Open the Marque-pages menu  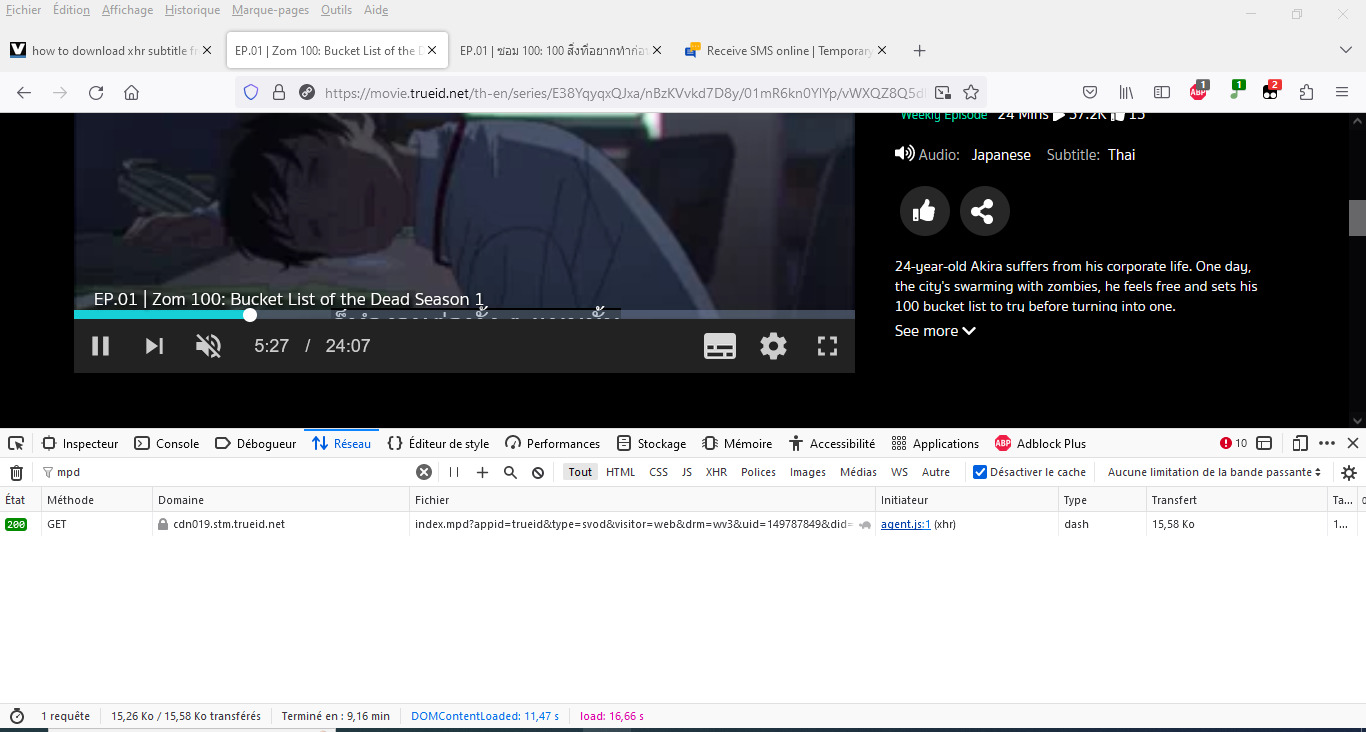point(270,10)
